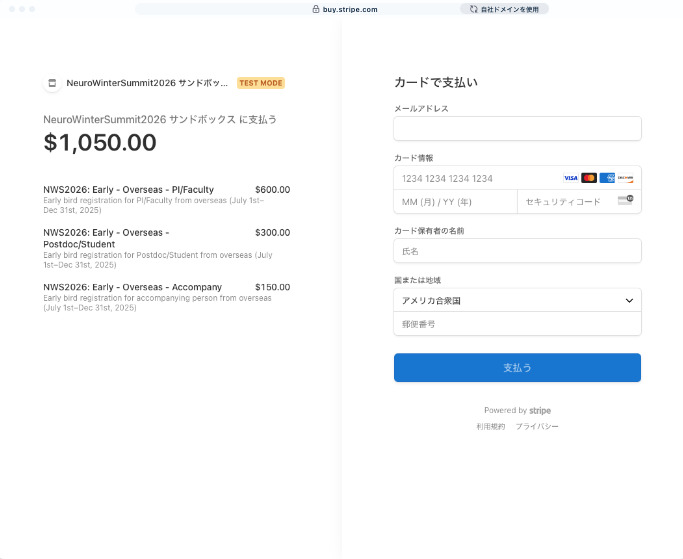The image size is (683, 559).
Task: Focus the 郵便番号 postal code field
Action: (x=517, y=324)
